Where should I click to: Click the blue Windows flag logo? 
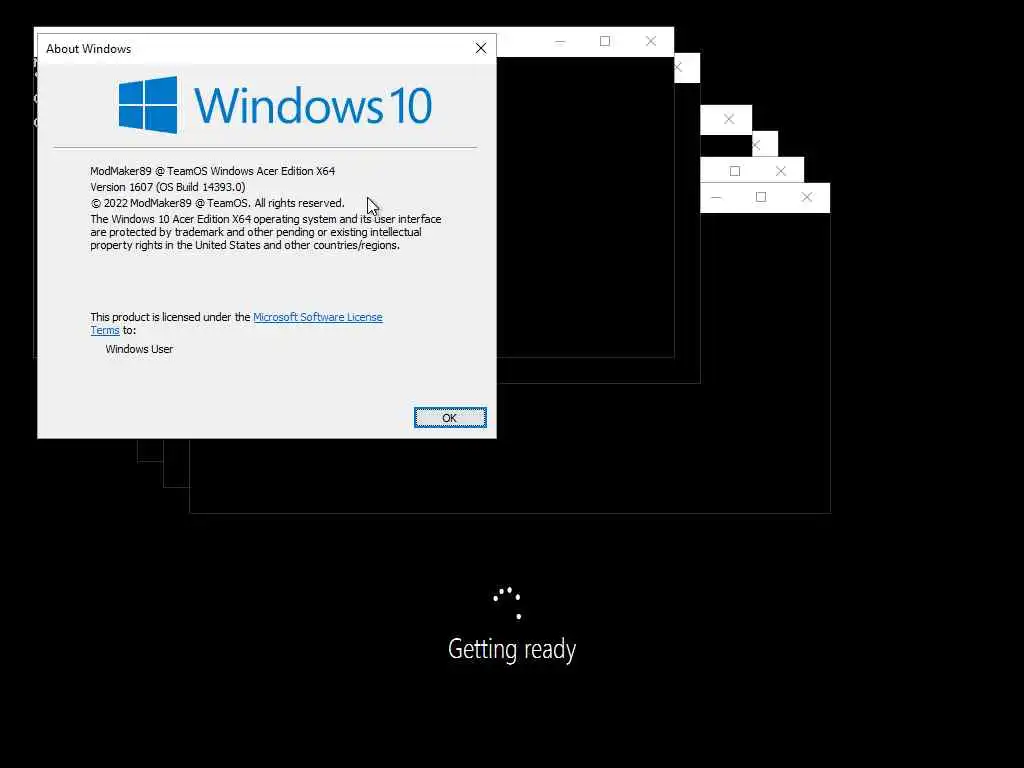148,104
